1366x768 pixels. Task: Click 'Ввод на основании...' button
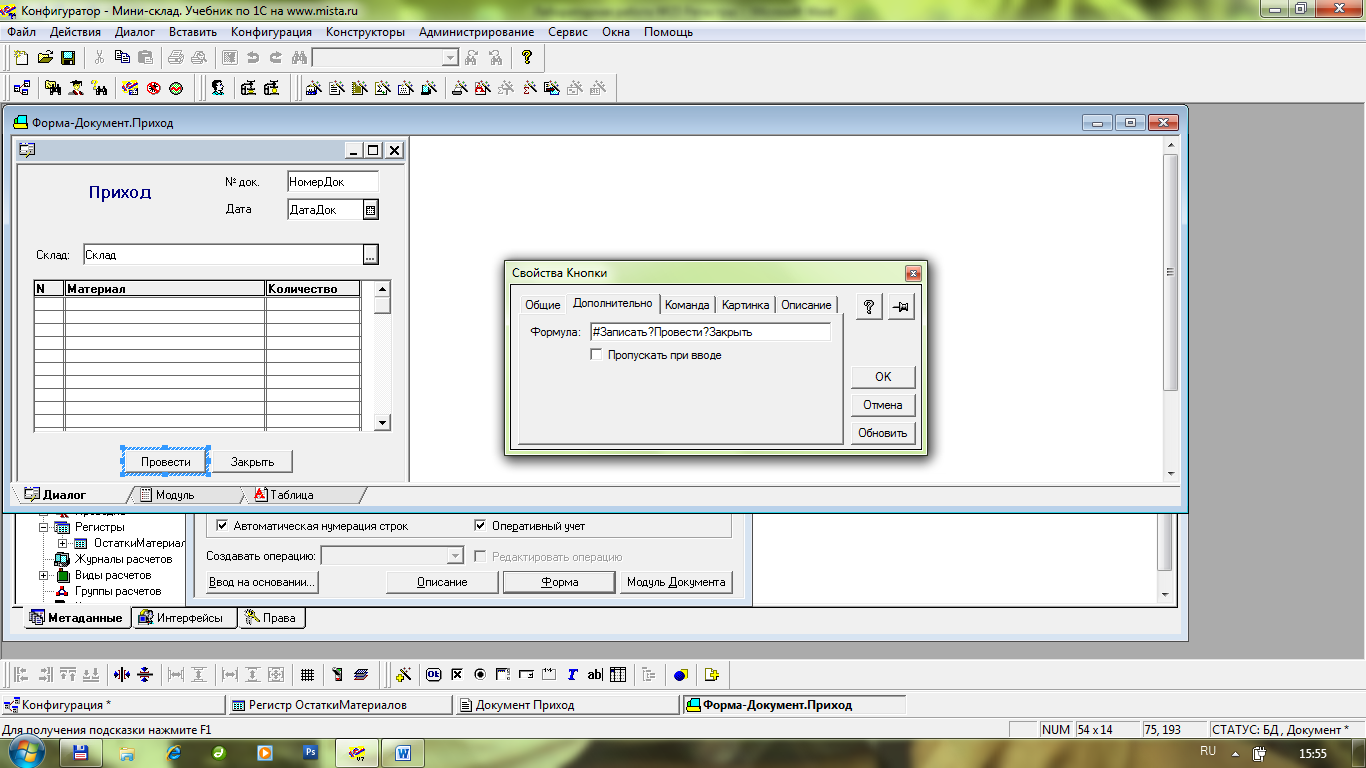[262, 582]
